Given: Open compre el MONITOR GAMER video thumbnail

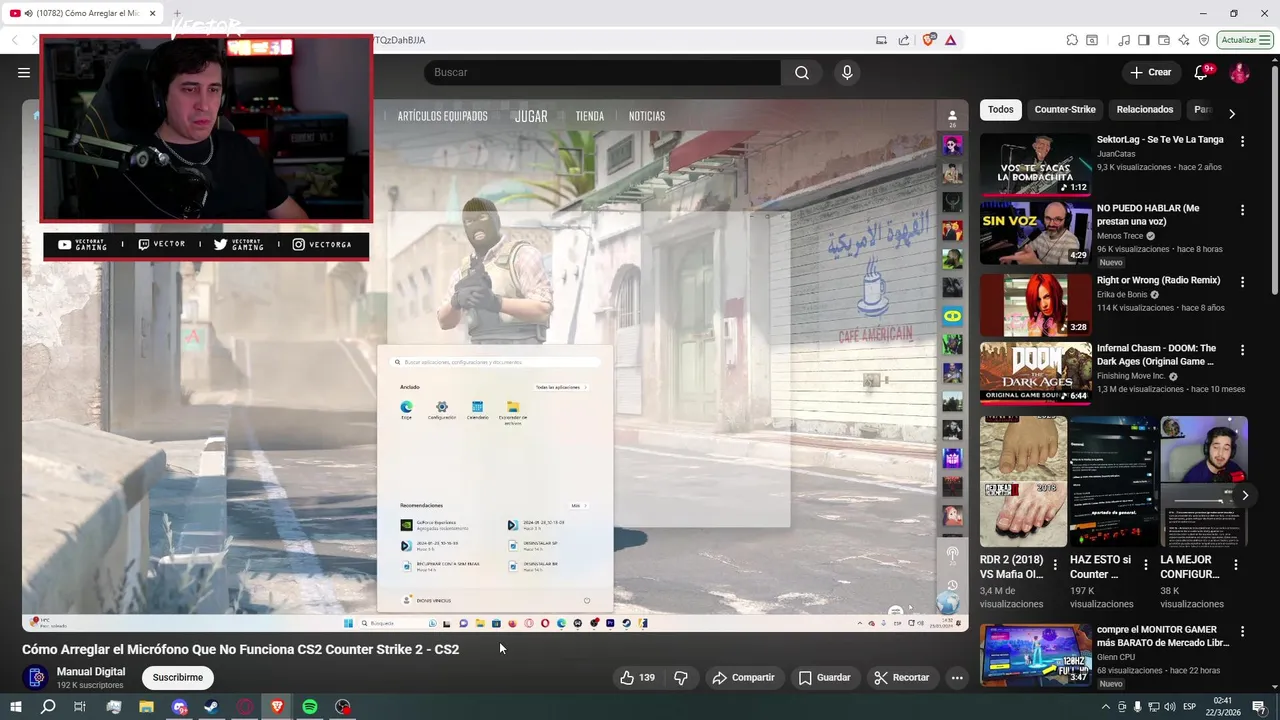Looking at the screenshot, I should coord(1035,655).
